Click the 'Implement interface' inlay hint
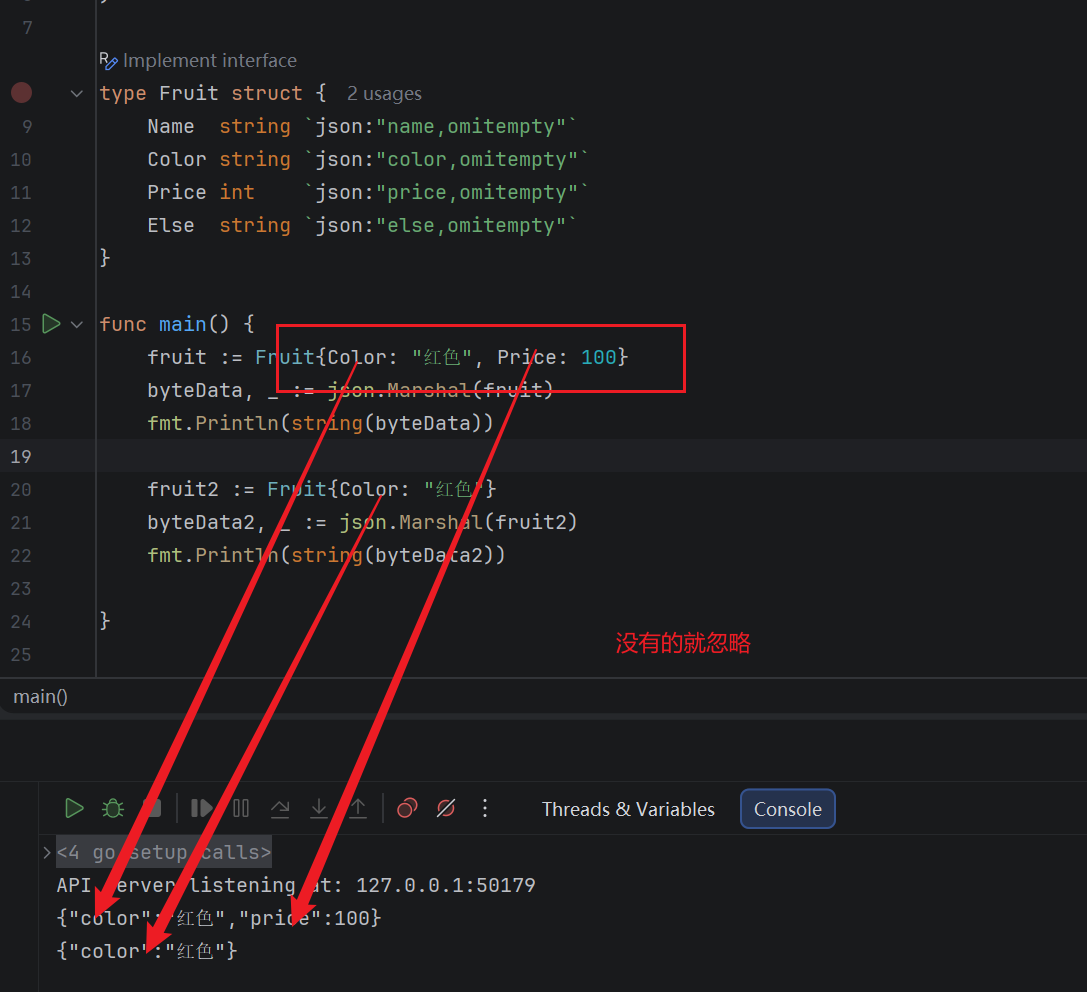Viewport: 1087px width, 992px height. tap(208, 61)
